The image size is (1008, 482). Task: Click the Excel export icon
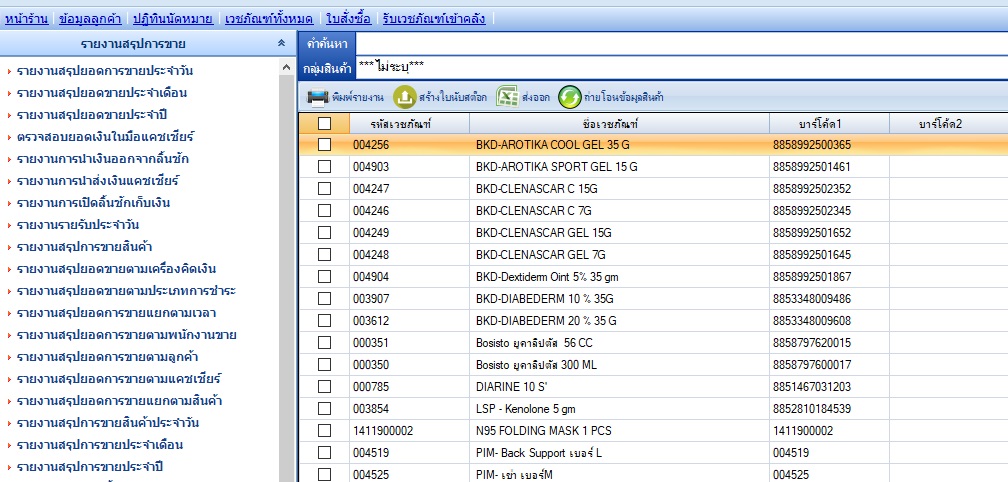[507, 98]
